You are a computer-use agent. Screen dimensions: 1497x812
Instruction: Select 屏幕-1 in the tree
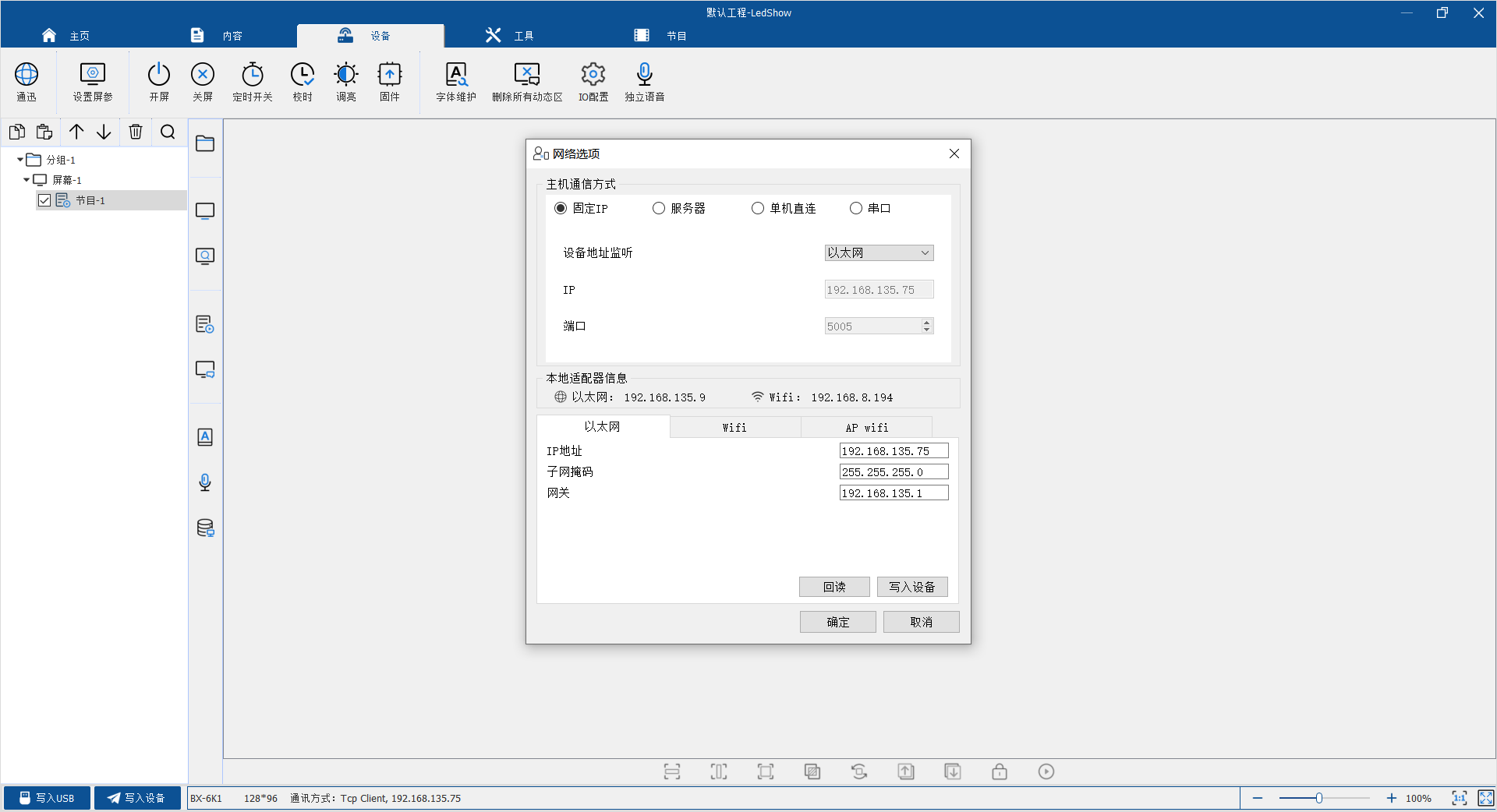tap(67, 180)
